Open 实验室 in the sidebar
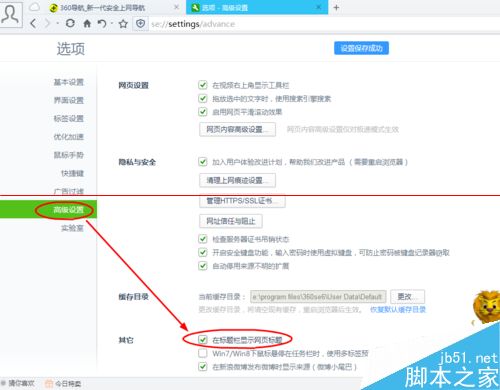 point(72,228)
